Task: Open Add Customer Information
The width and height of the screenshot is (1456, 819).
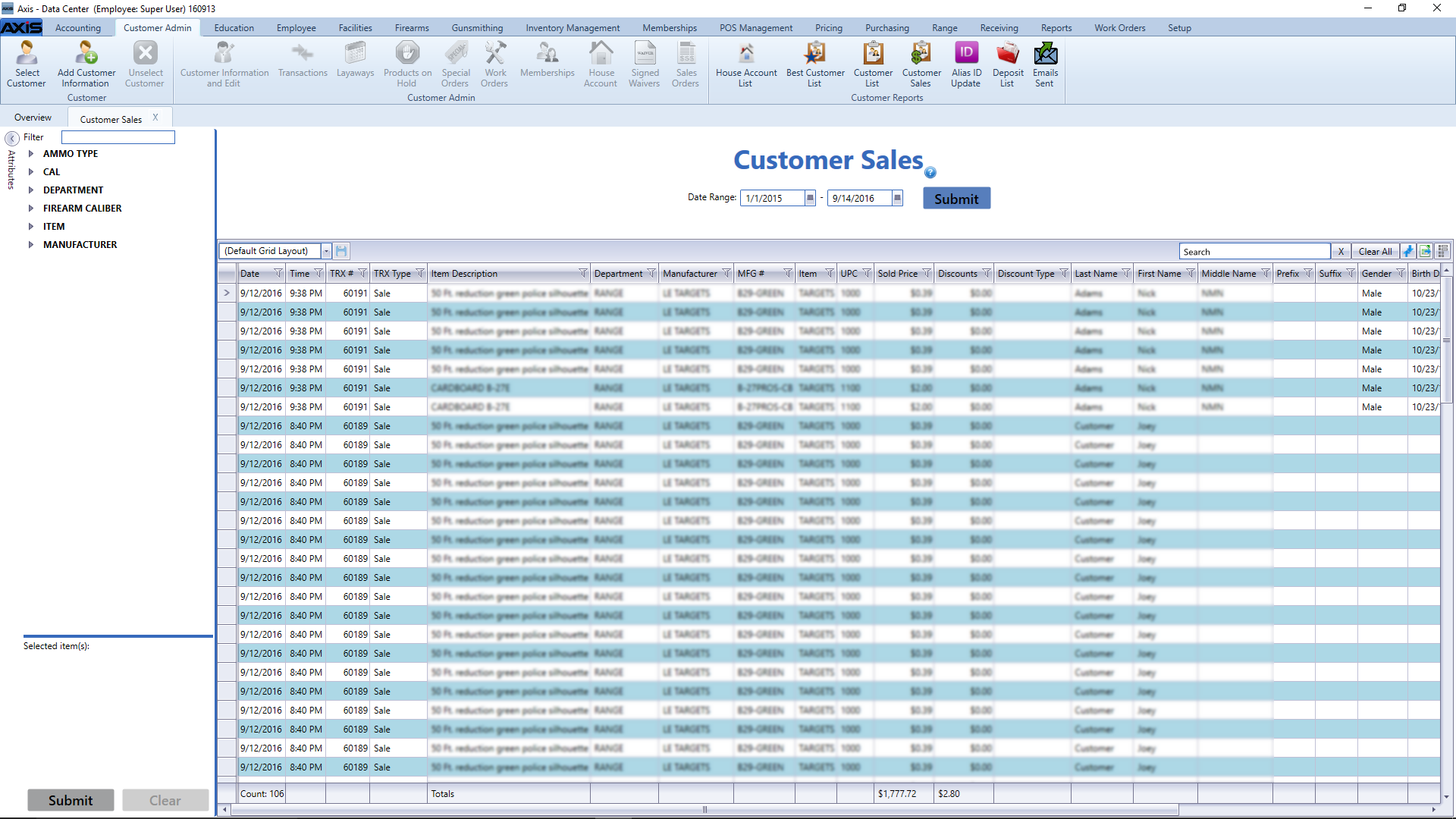Action: click(x=86, y=64)
